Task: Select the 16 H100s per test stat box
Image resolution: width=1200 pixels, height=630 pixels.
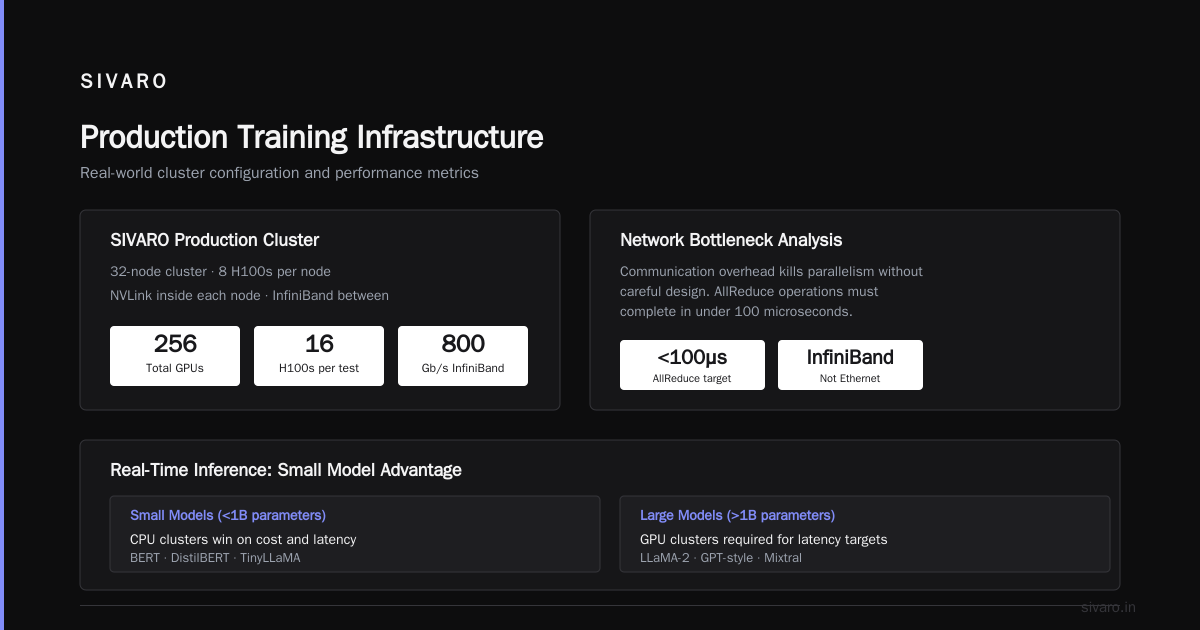Action: 319,356
